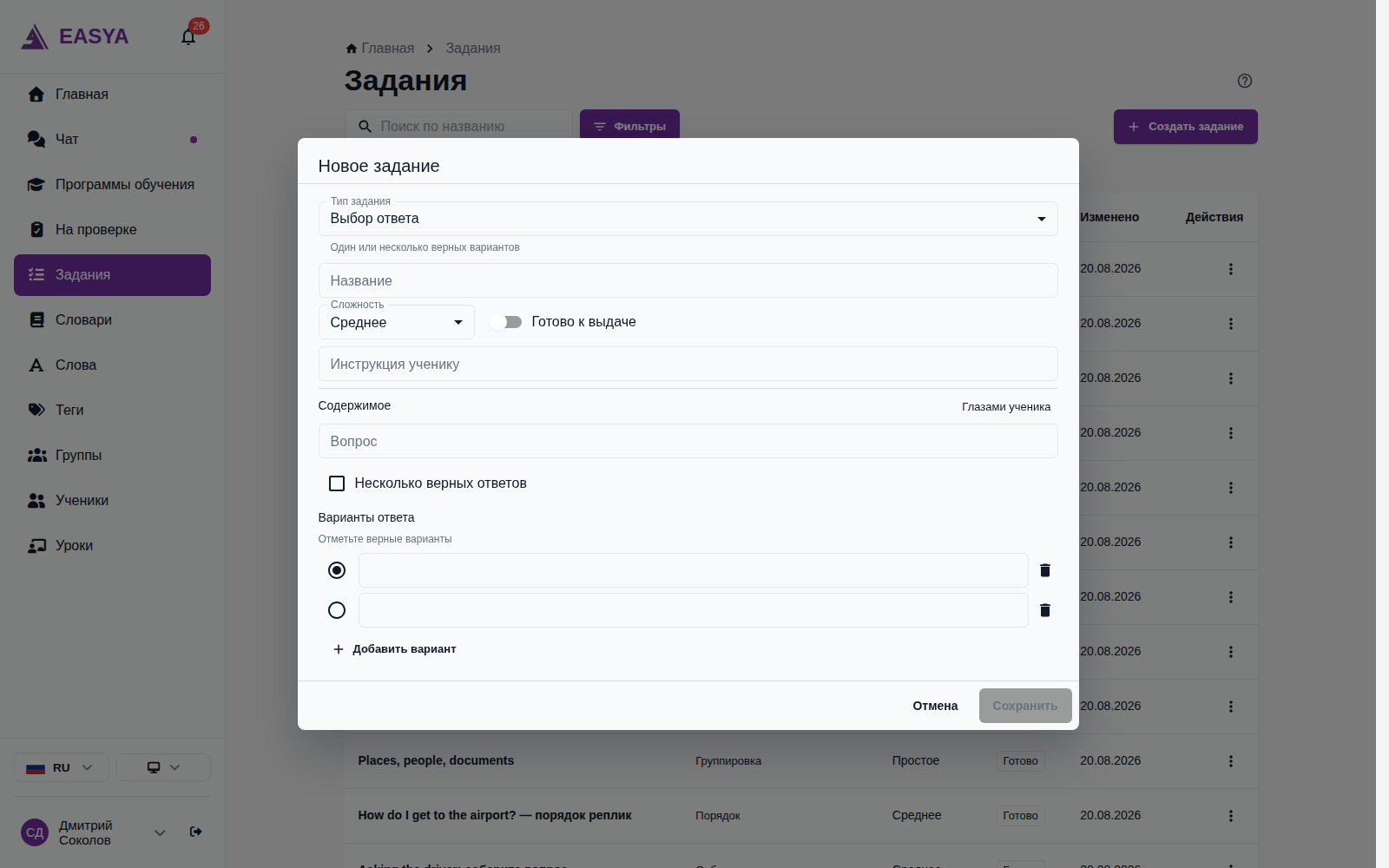Click the first answer variant text field

click(x=694, y=570)
